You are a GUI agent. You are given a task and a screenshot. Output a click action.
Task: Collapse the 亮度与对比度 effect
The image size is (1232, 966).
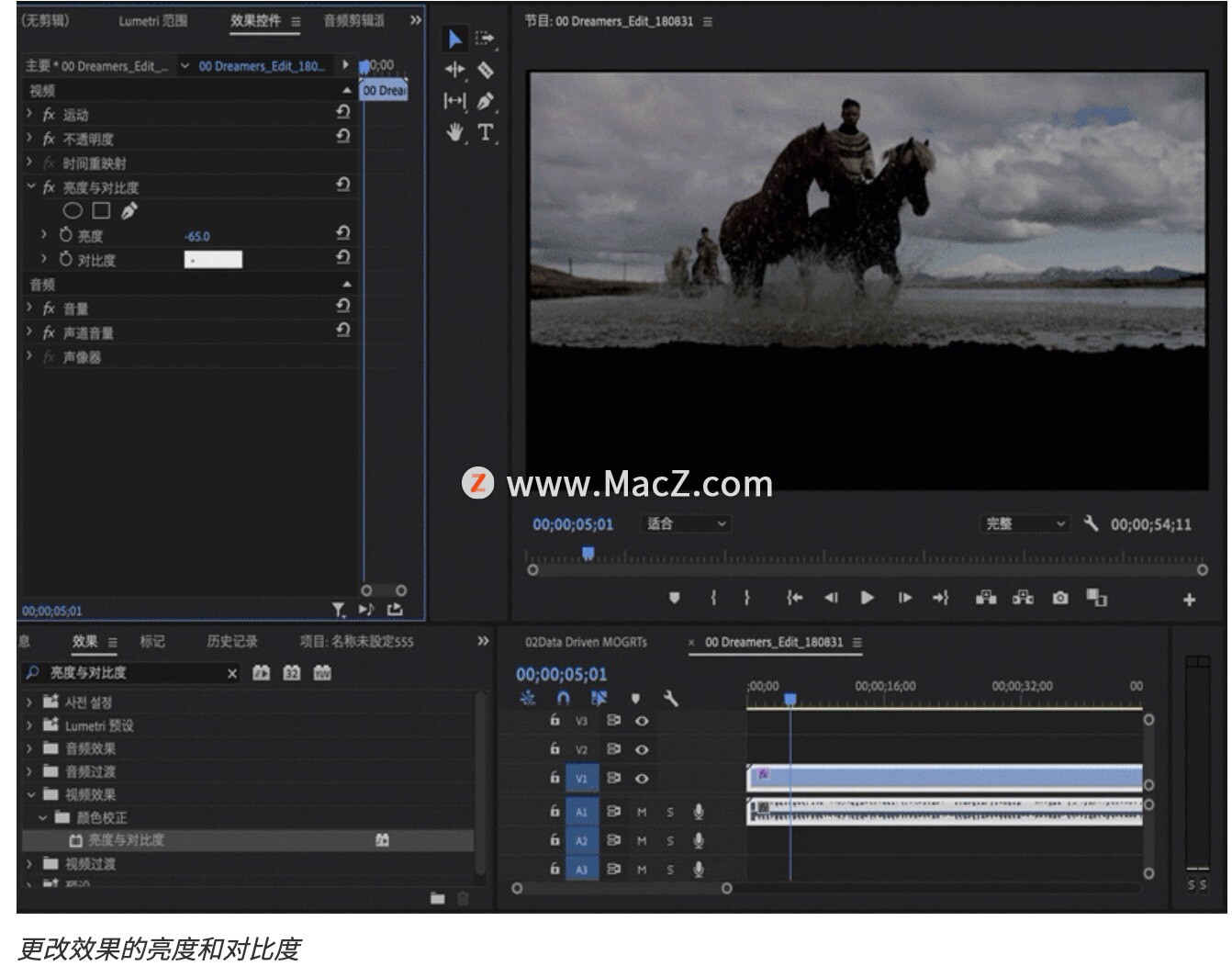tap(29, 187)
